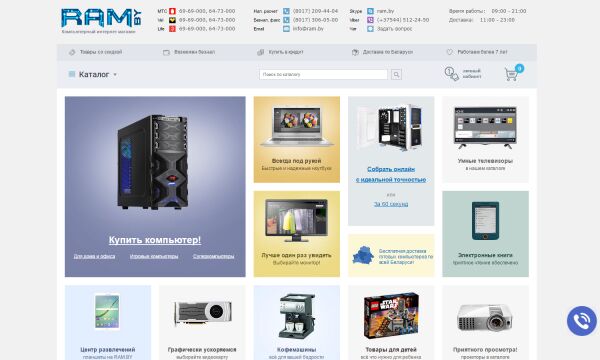Click the delivery box icon
This screenshot has width=600, height=360.
[355, 52]
